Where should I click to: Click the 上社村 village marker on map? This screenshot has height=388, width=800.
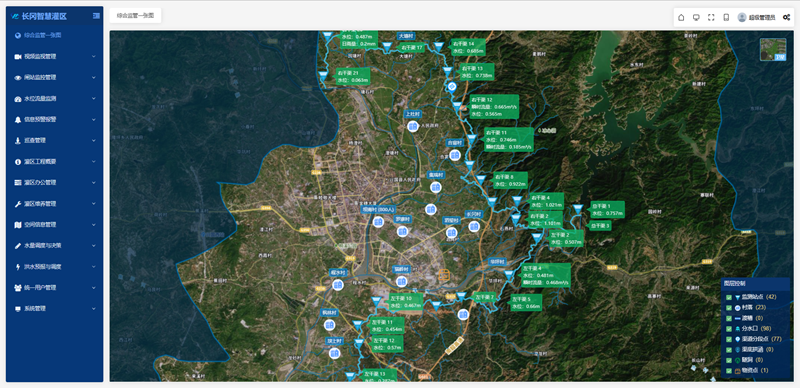coord(413,126)
